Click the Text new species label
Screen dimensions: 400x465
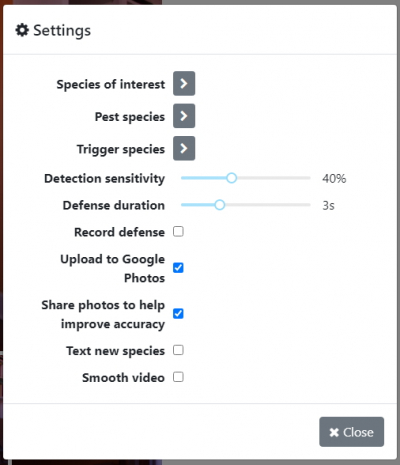point(115,351)
